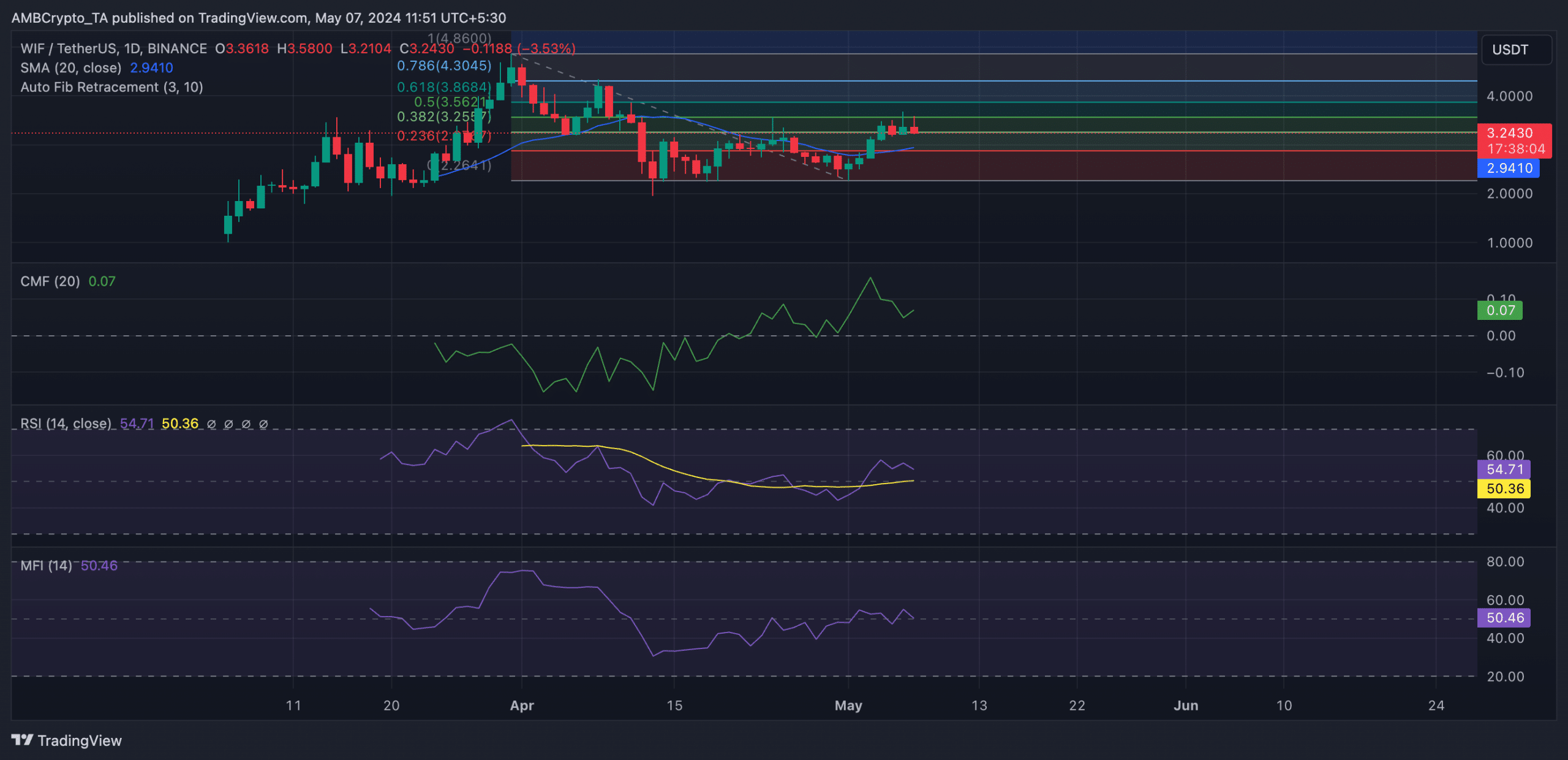Screen dimensions: 1568x760
Task: Click the 22 date label on time axis
Action: pos(1077,705)
